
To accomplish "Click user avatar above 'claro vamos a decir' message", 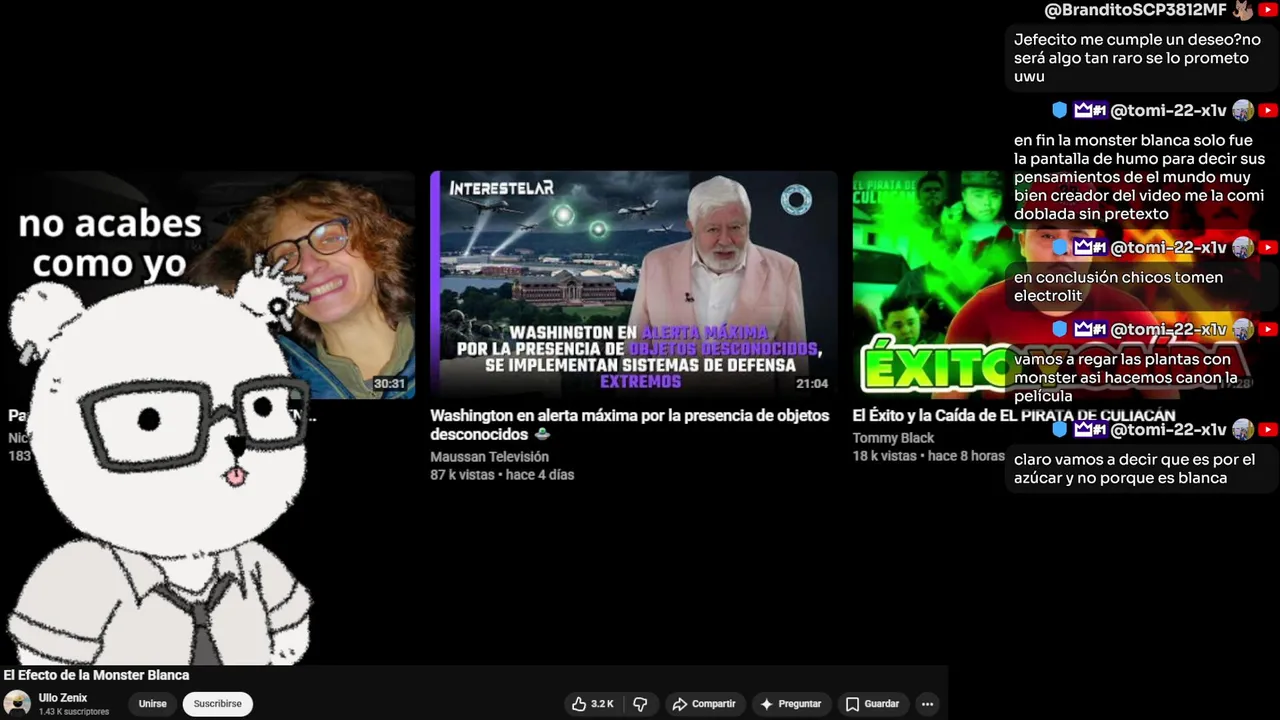I will coord(1243,429).
